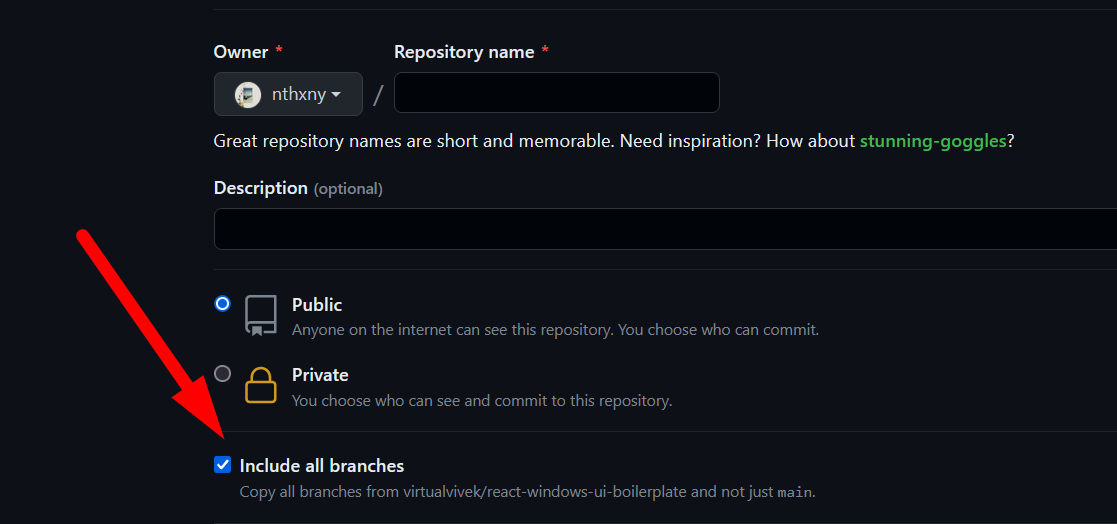This screenshot has height=524, width=1117.
Task: Click the nthxny owner avatar icon
Action: [248, 95]
